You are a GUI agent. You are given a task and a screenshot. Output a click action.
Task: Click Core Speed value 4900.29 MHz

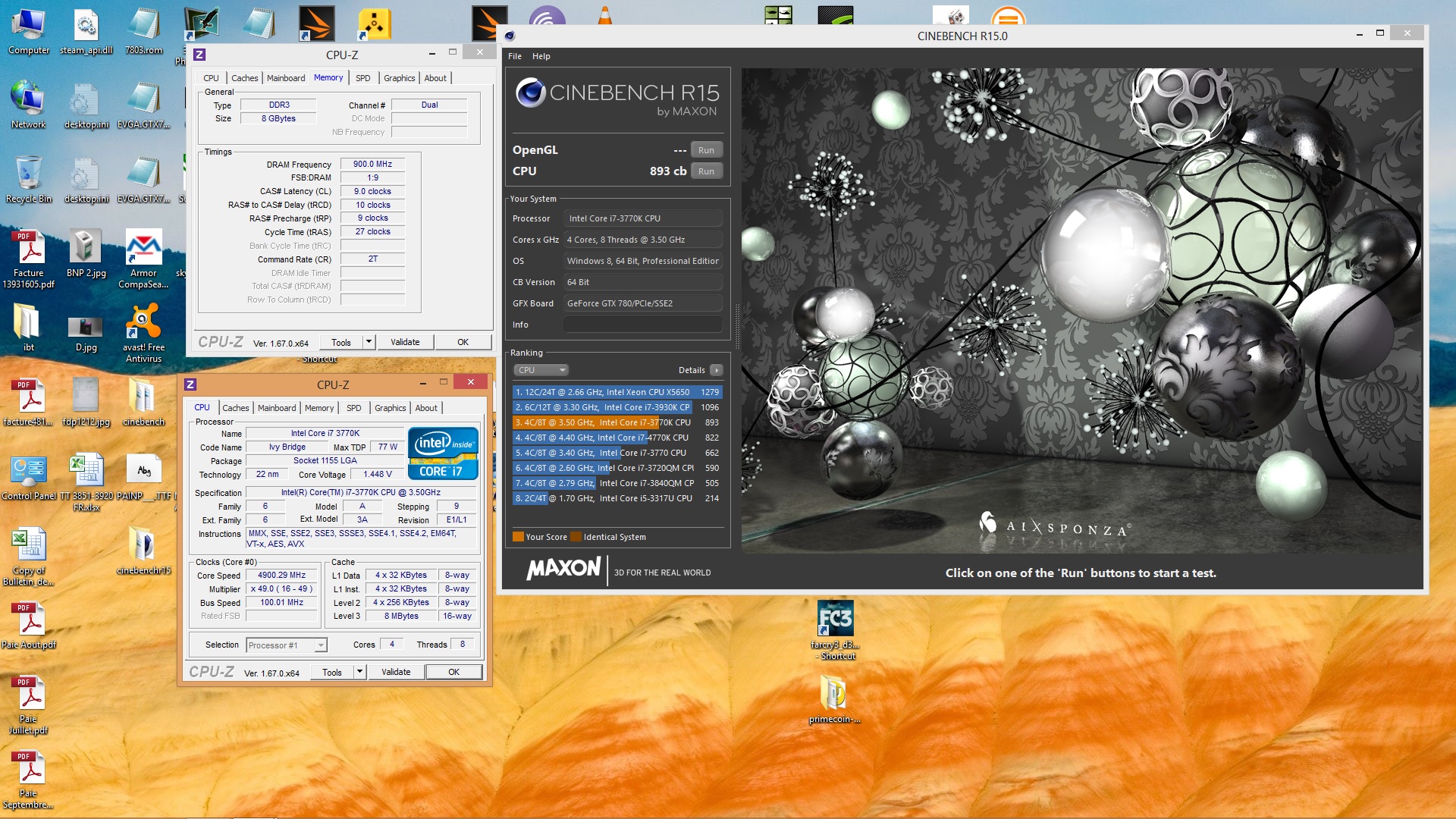pos(281,576)
